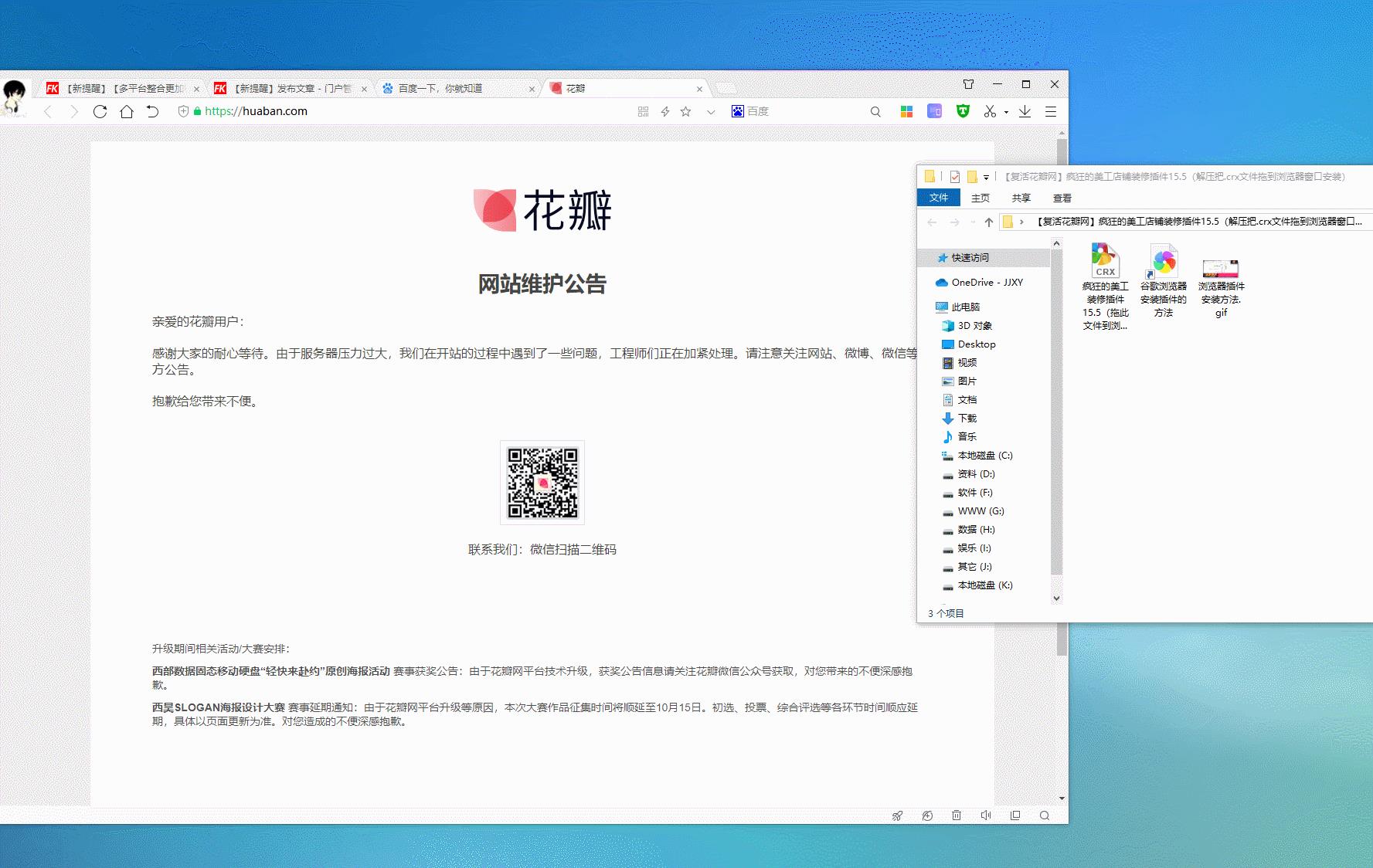Mute page sound with the speaker icon
This screenshot has width=1373, height=868.
(x=986, y=815)
